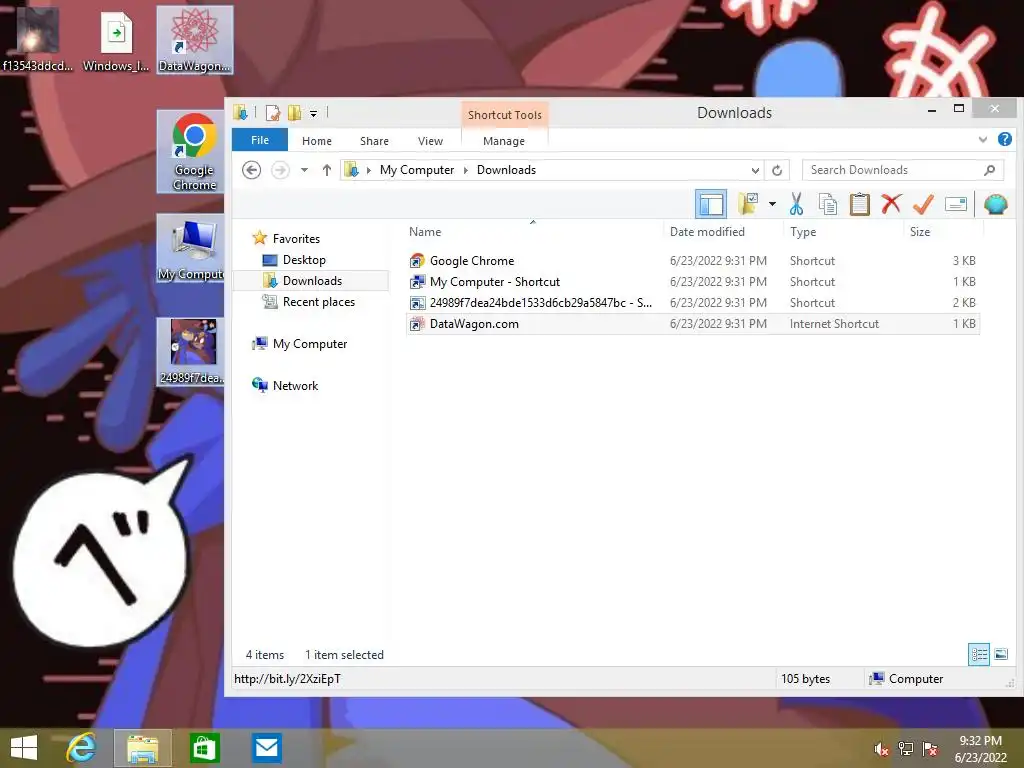The image size is (1024, 768).
Task: Go up one level with Up arrow
Action: [x=327, y=170]
